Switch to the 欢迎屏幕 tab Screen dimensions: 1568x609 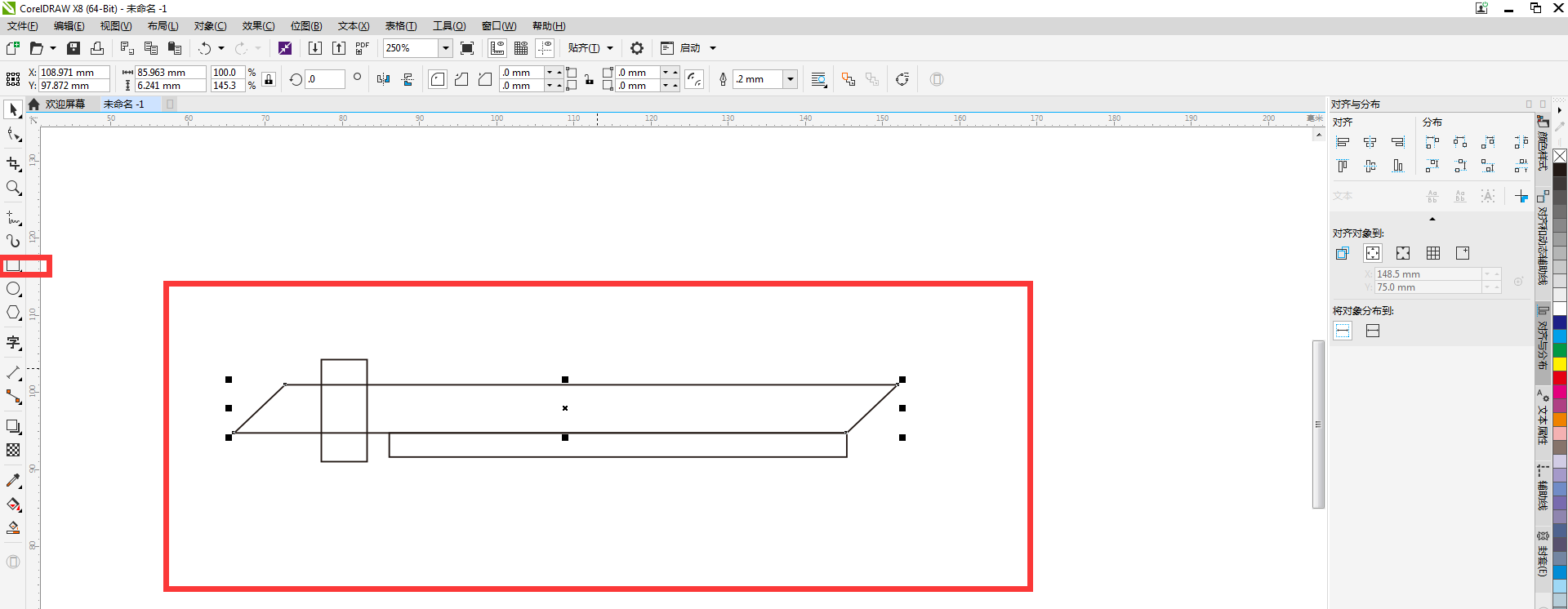click(x=65, y=104)
